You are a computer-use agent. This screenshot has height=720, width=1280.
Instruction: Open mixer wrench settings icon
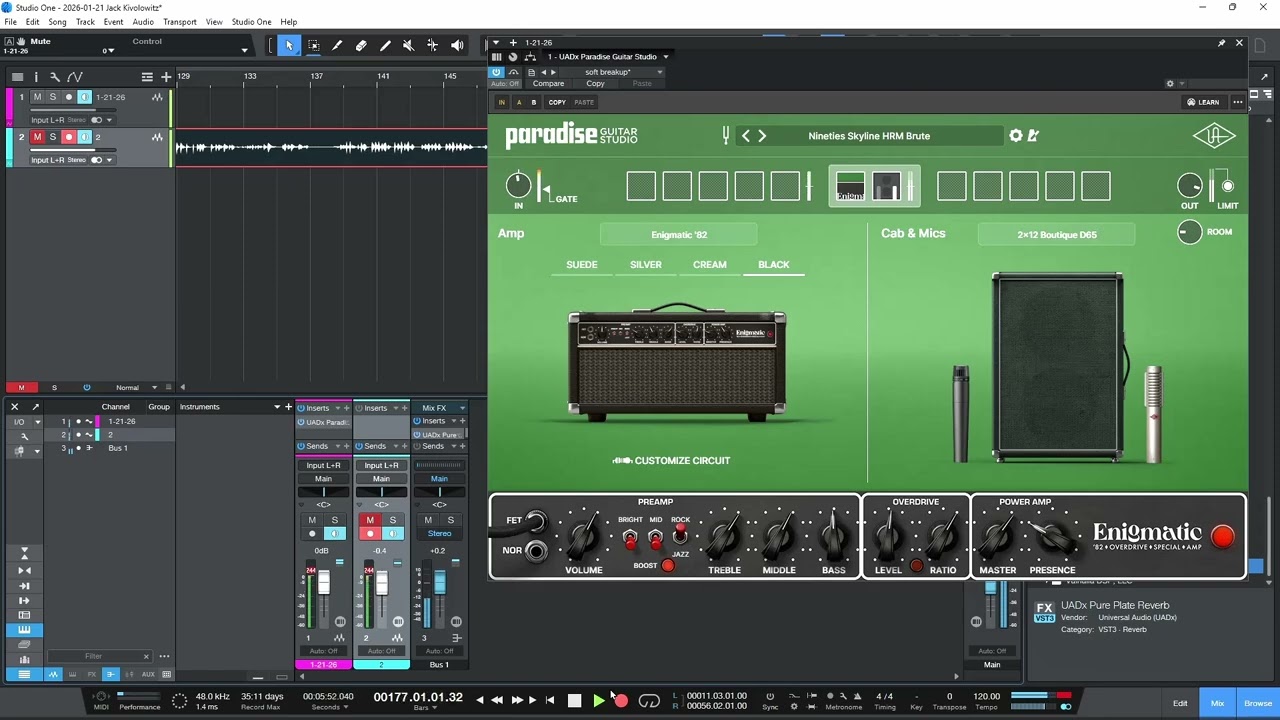pos(24,437)
